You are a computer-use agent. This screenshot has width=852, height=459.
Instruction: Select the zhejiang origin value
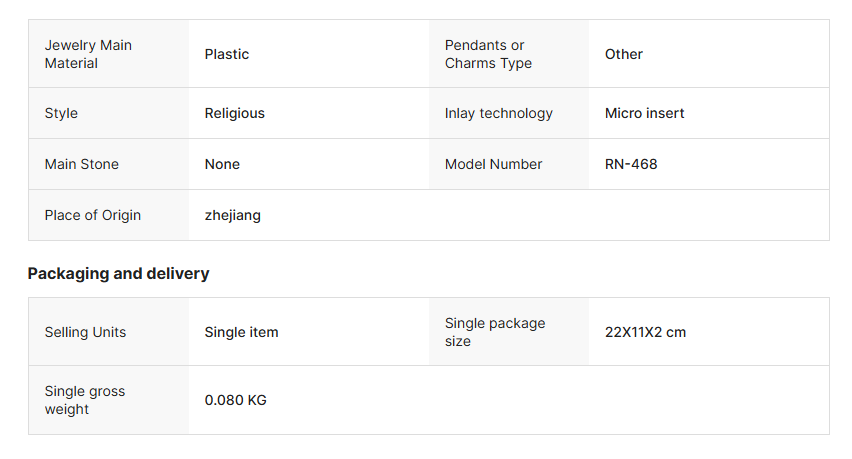tap(233, 215)
